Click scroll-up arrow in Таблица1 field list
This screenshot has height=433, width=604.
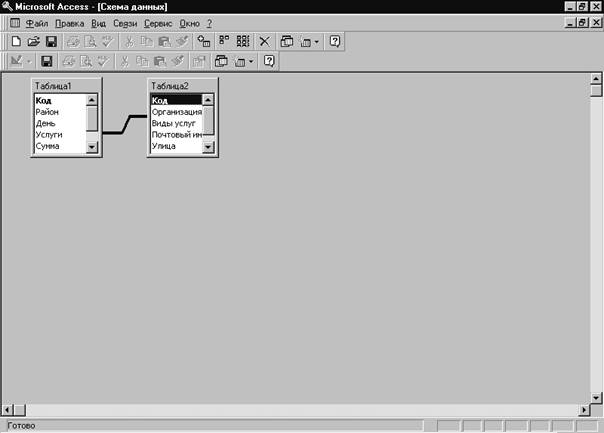pyautogui.click(x=92, y=100)
